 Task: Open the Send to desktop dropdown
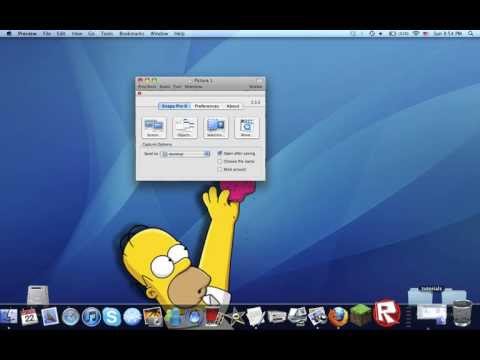coord(186,154)
